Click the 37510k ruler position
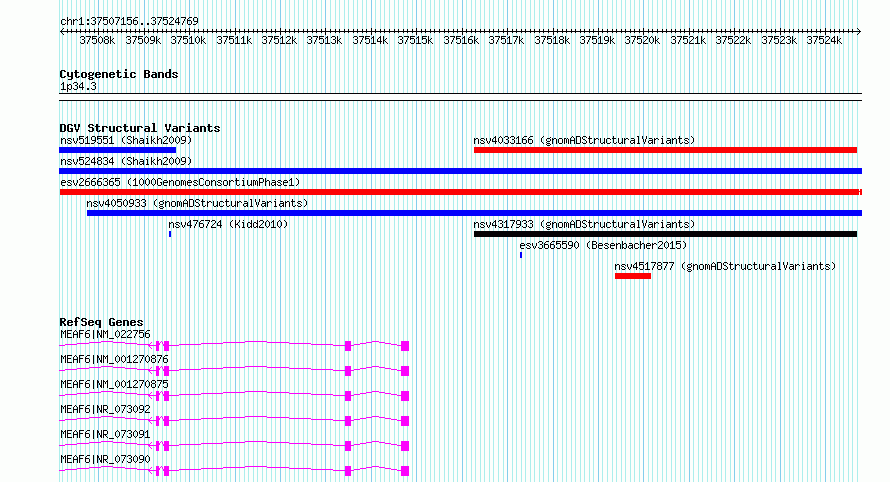Viewport: 890px width, 482px height. [x=188, y=40]
